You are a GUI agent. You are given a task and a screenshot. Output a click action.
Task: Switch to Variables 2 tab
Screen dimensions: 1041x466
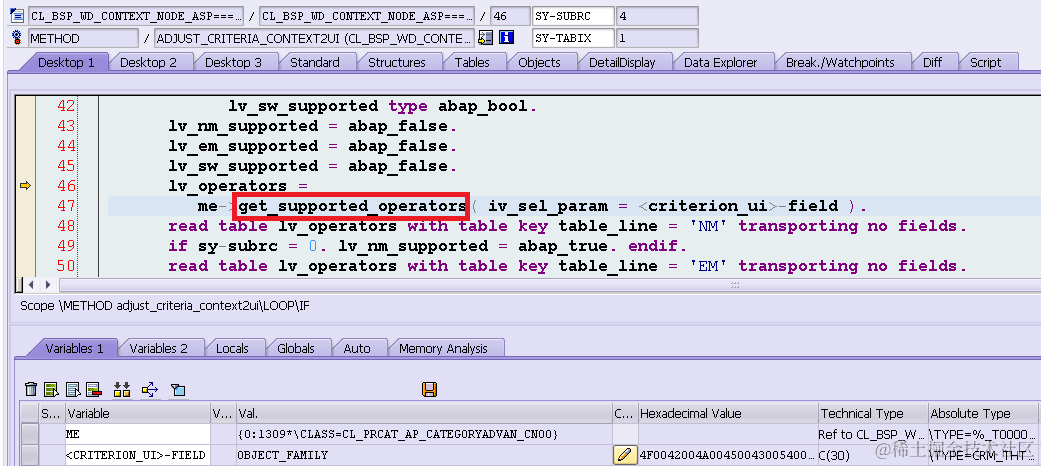coord(158,348)
